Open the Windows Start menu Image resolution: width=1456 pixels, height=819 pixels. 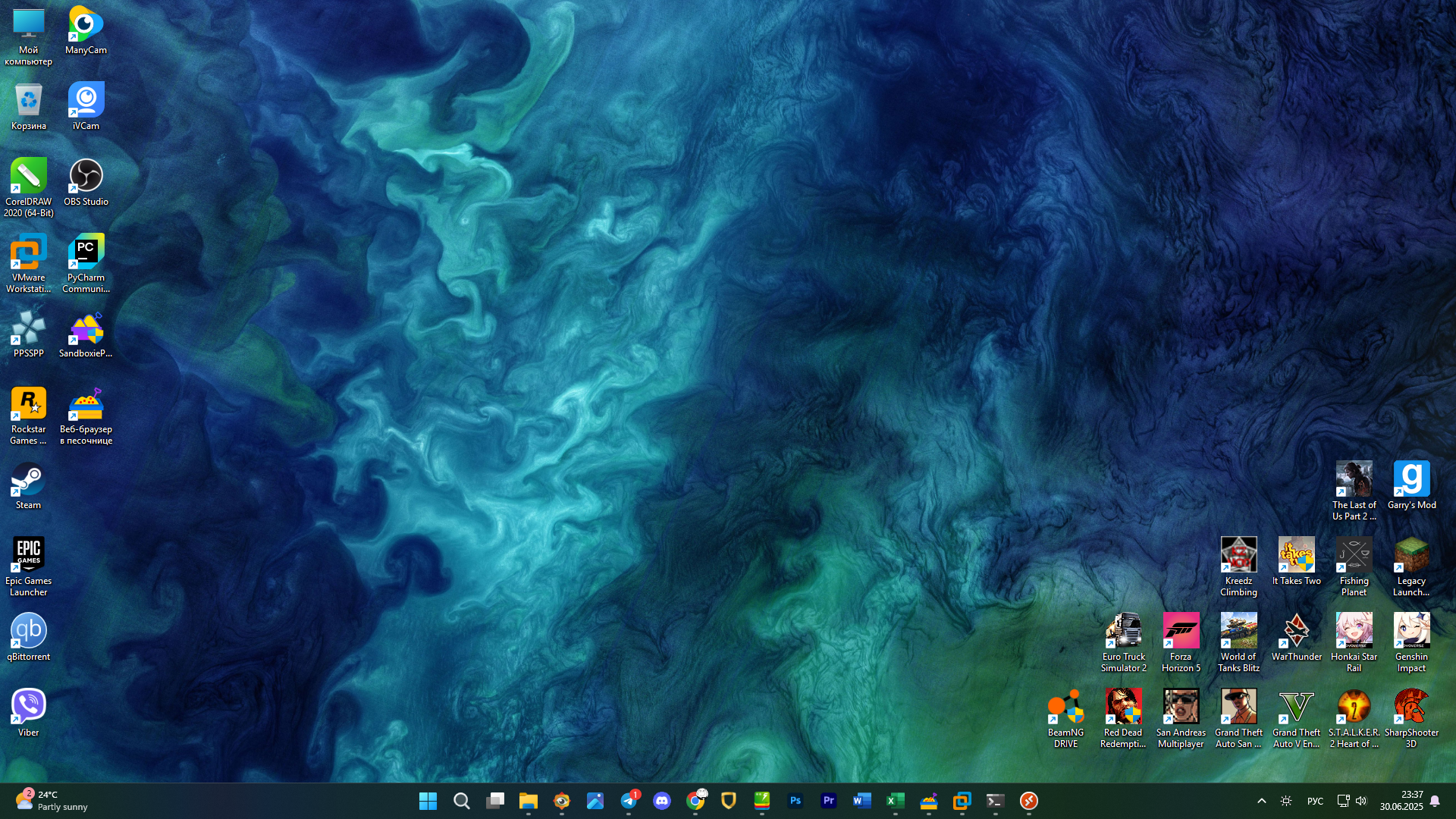click(x=428, y=801)
